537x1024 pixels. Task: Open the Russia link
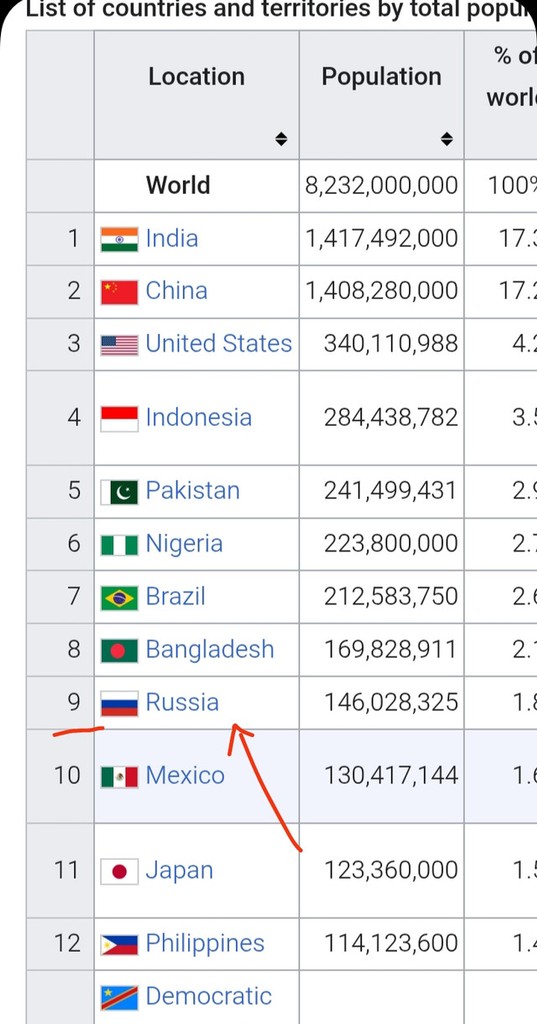pyautogui.click(x=182, y=702)
